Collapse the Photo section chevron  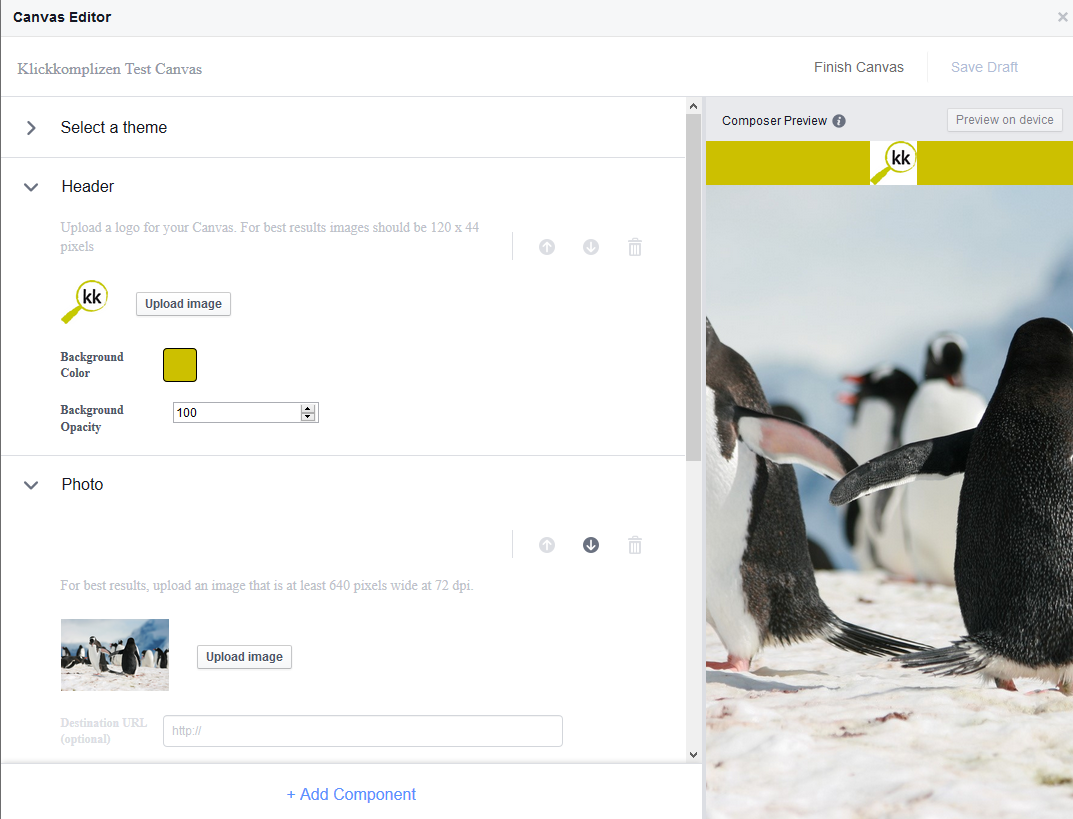click(31, 485)
